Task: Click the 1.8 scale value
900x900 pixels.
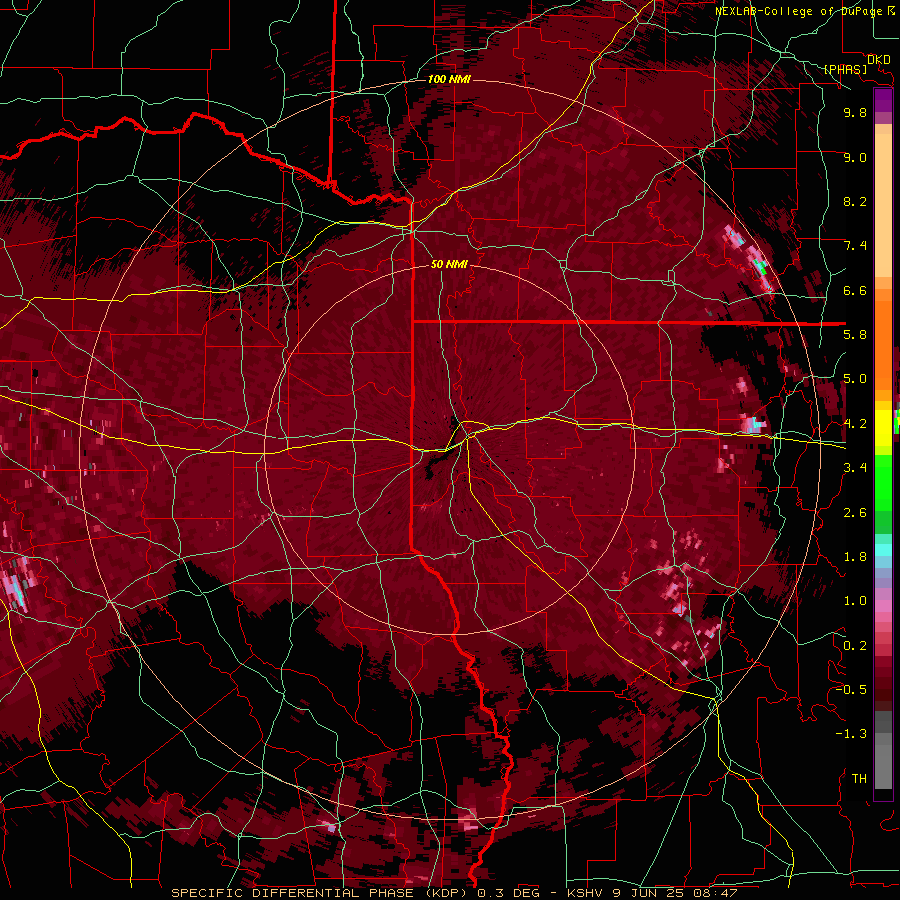Action: point(855,557)
